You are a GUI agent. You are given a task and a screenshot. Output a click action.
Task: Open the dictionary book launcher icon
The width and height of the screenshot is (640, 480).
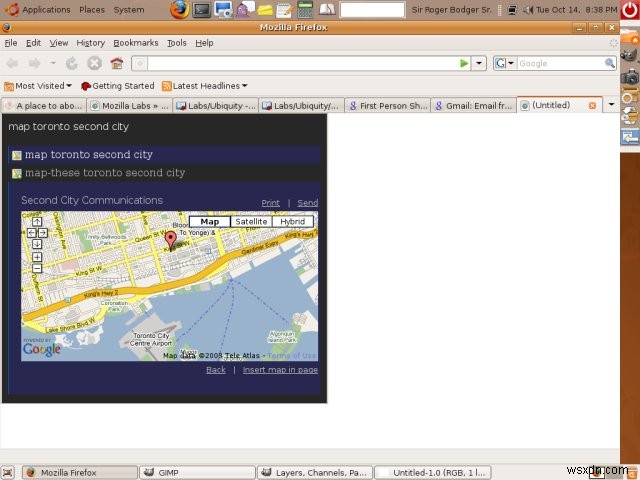[x=327, y=9]
